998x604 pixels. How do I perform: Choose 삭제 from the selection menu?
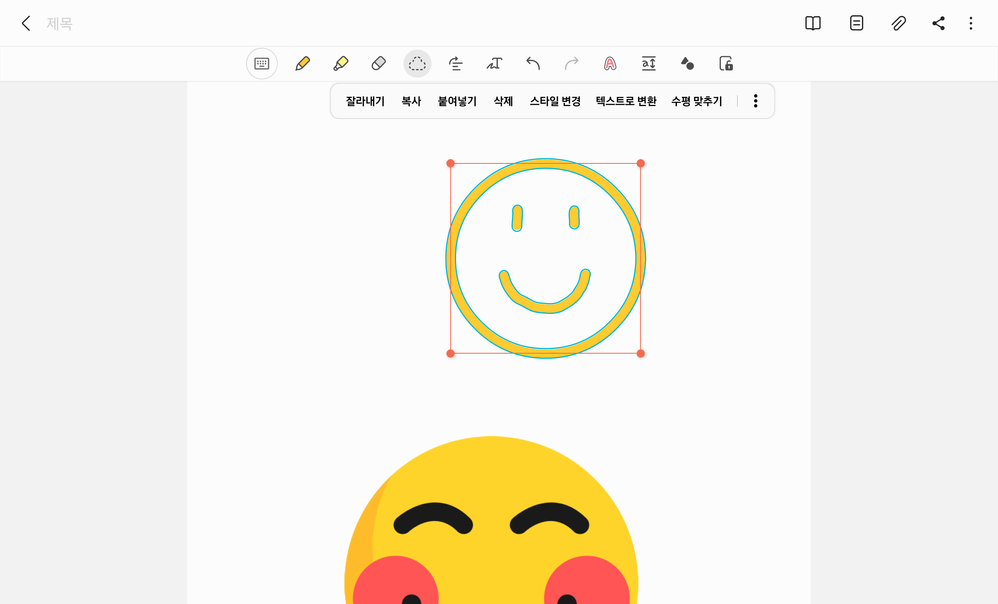pyautogui.click(x=503, y=101)
